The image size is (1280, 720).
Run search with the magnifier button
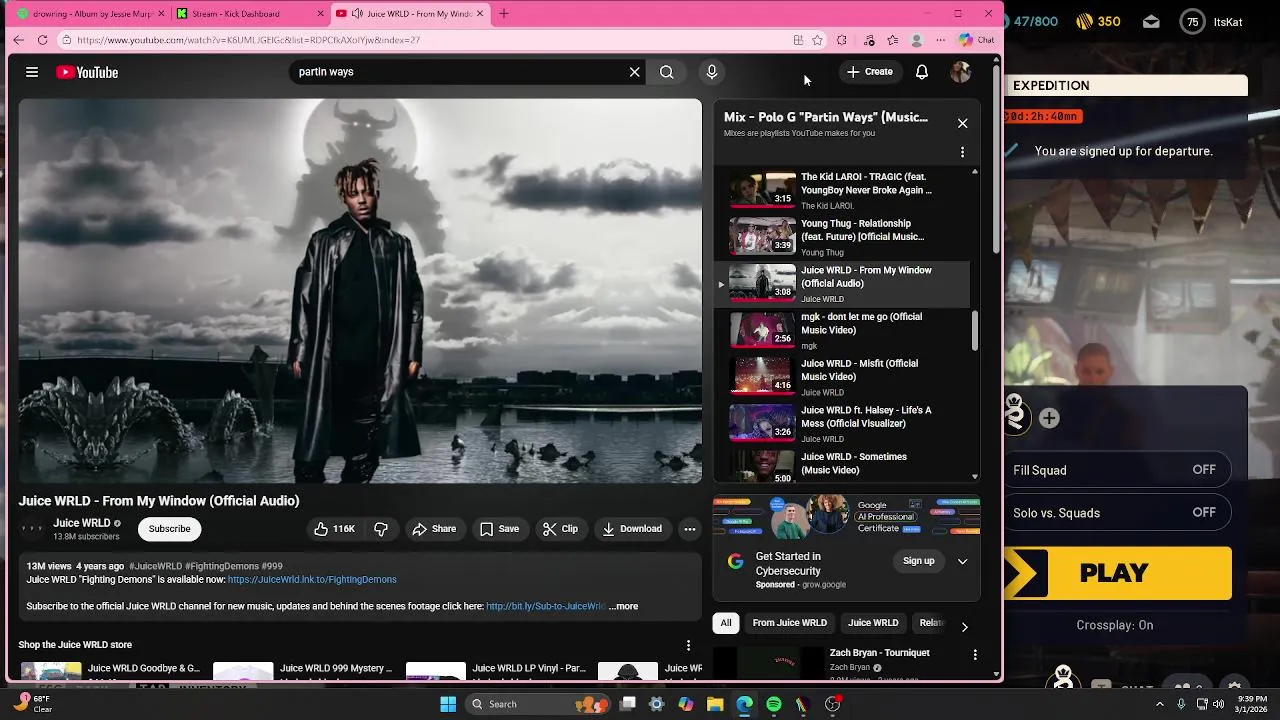(x=667, y=72)
